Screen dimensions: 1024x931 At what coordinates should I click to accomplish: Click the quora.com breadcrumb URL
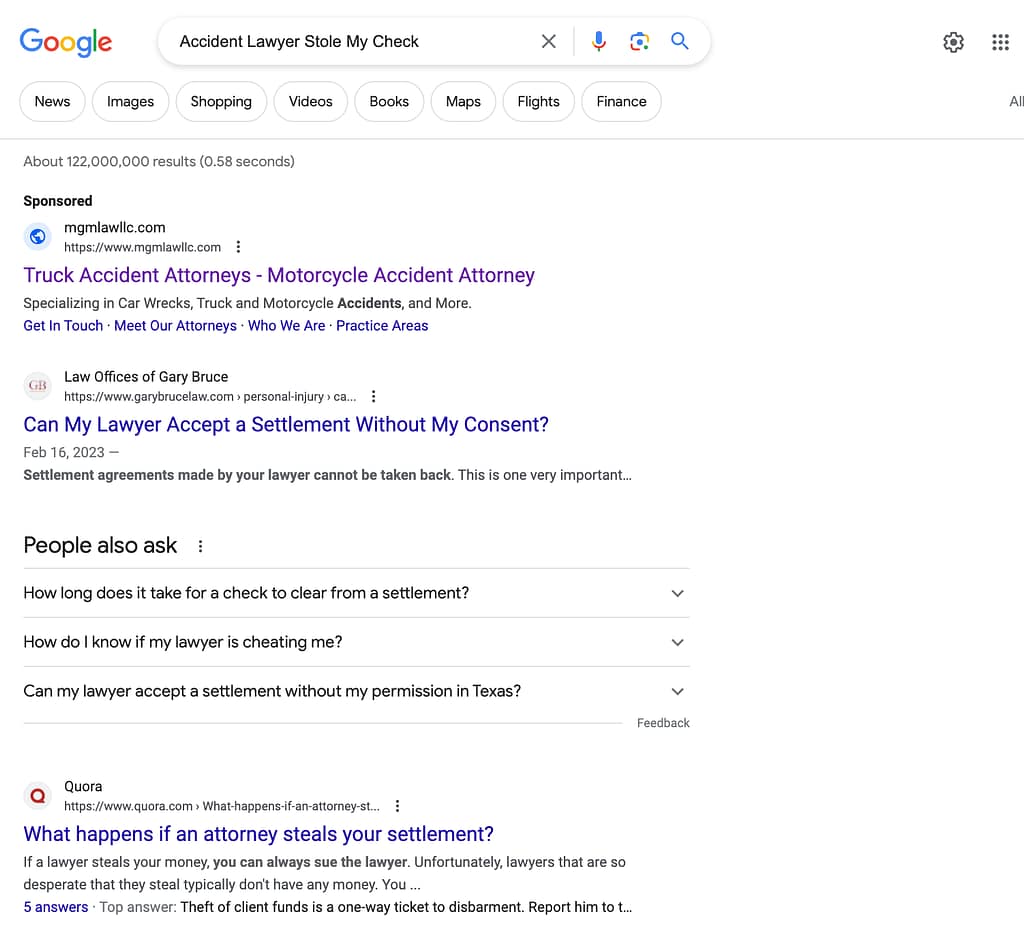tap(222, 806)
